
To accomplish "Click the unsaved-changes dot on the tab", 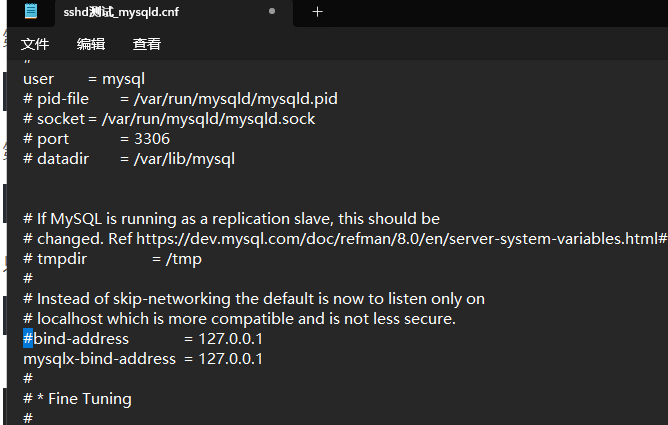I will pyautogui.click(x=272, y=12).
